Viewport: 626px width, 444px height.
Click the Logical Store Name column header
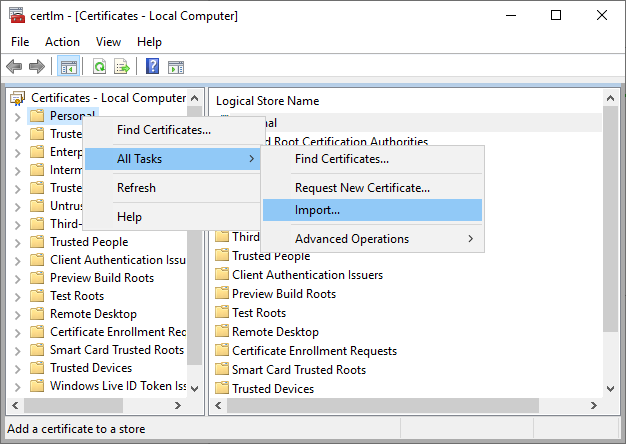(x=268, y=101)
